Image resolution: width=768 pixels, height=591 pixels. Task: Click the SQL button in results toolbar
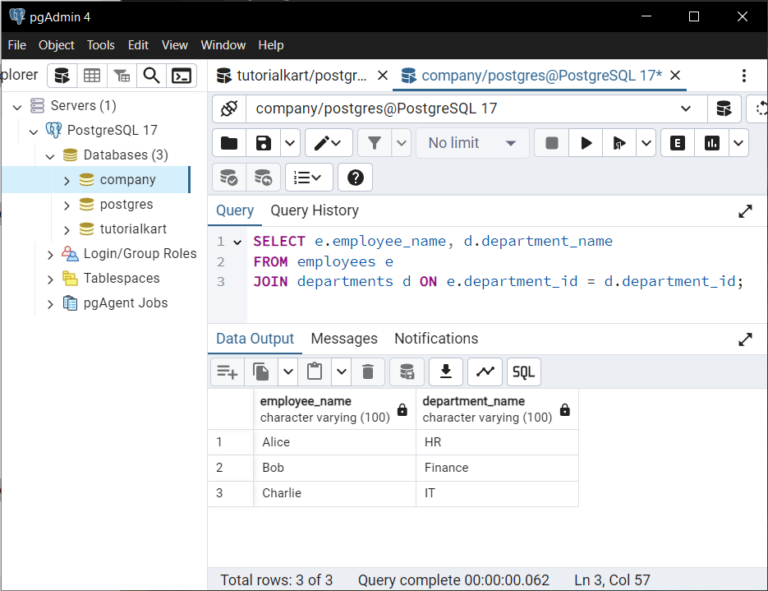pyautogui.click(x=524, y=372)
